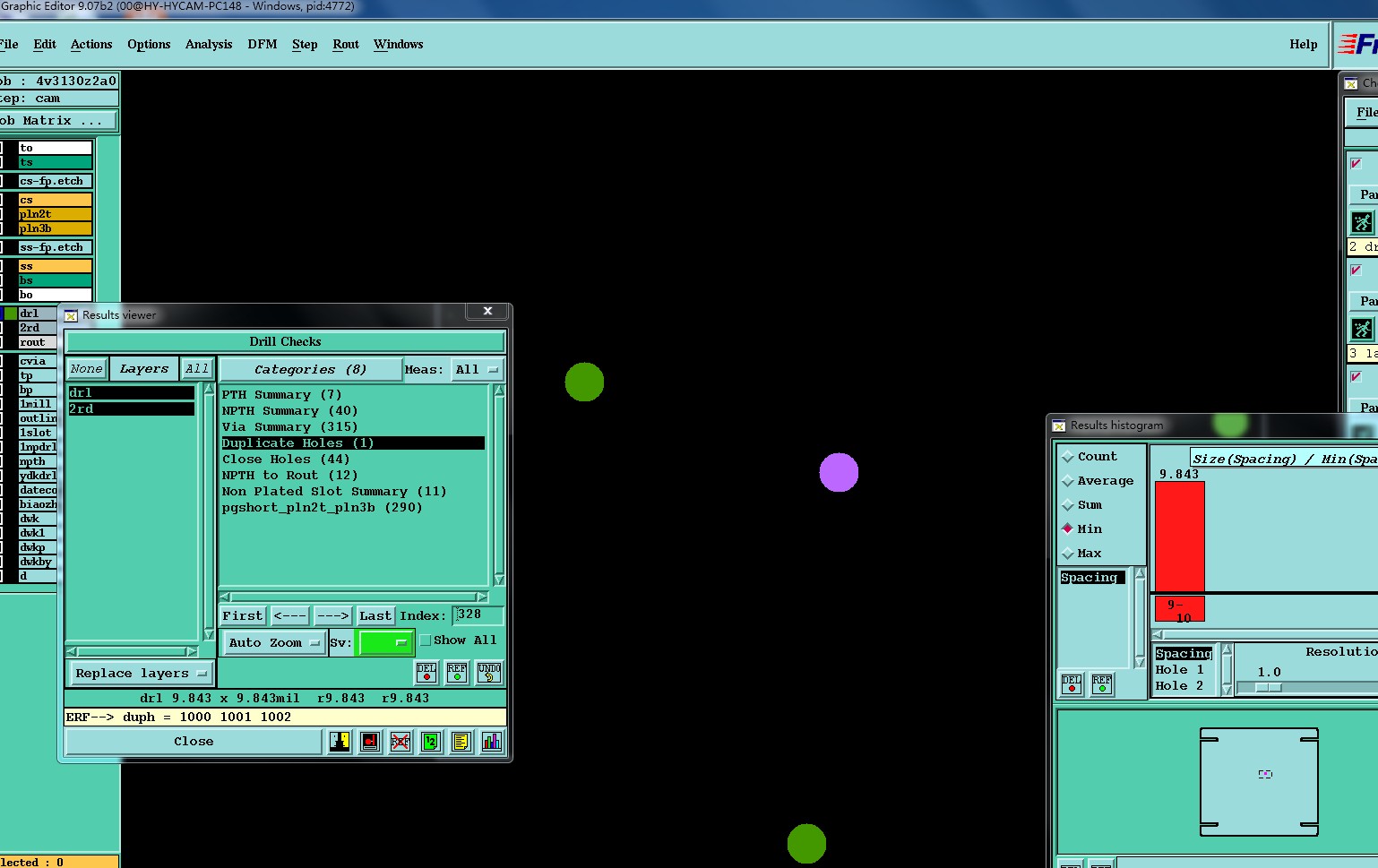Open the Help menu
The width and height of the screenshot is (1378, 868).
tap(1304, 45)
